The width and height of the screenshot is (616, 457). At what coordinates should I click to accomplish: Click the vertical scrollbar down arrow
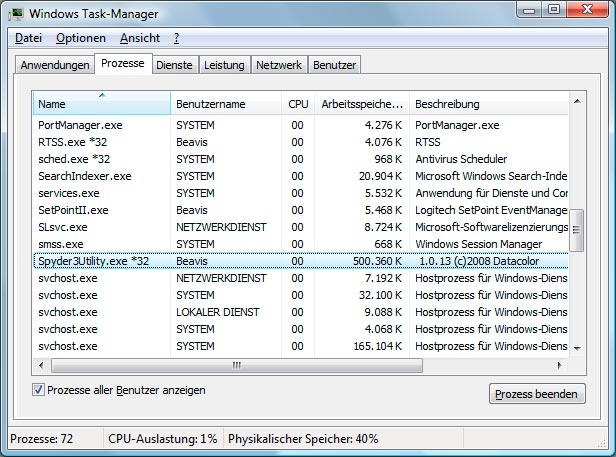[x=577, y=348]
